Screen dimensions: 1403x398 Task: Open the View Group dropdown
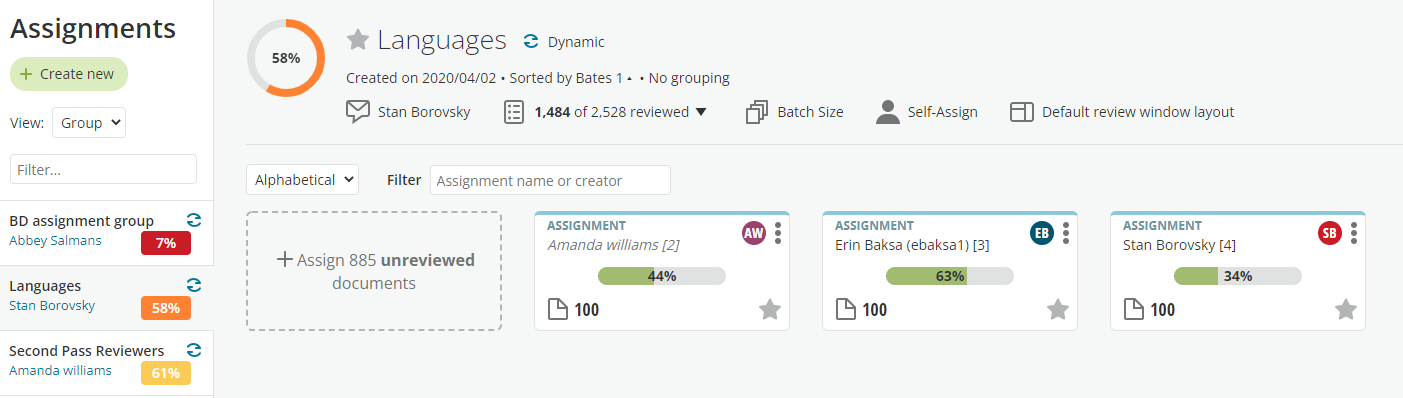point(88,122)
